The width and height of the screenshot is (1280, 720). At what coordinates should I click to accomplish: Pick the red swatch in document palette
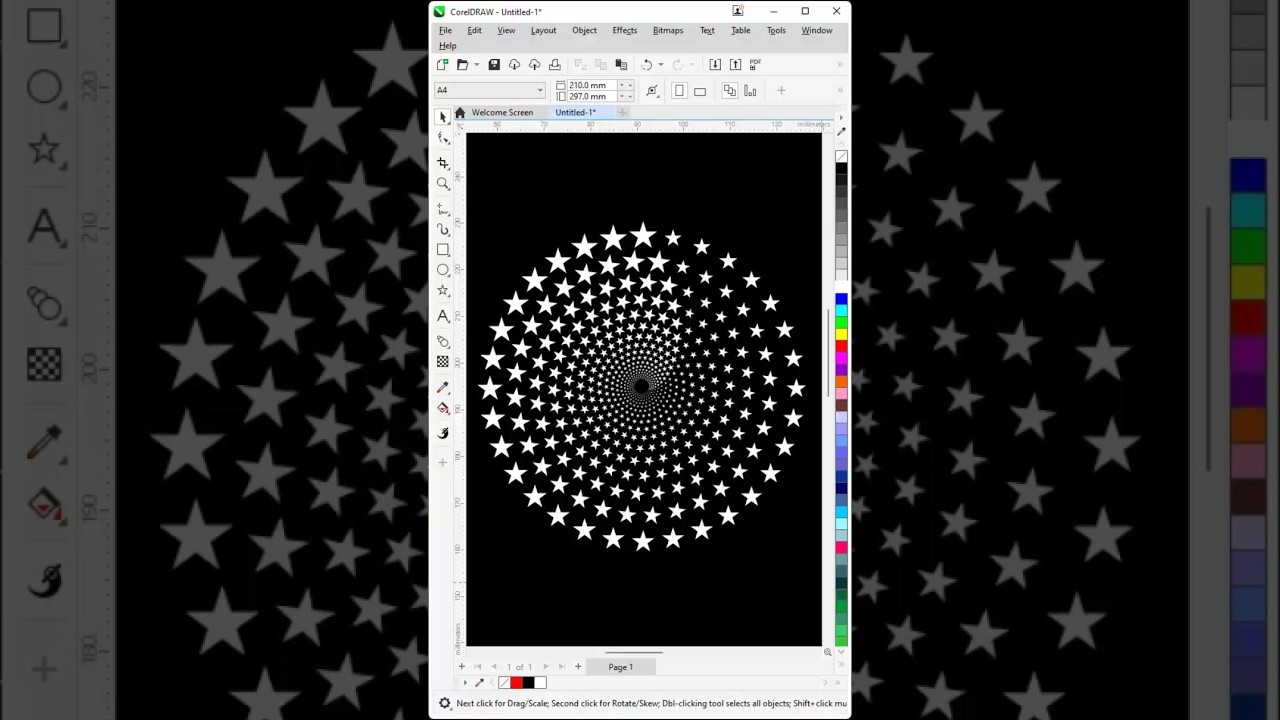[x=516, y=683]
